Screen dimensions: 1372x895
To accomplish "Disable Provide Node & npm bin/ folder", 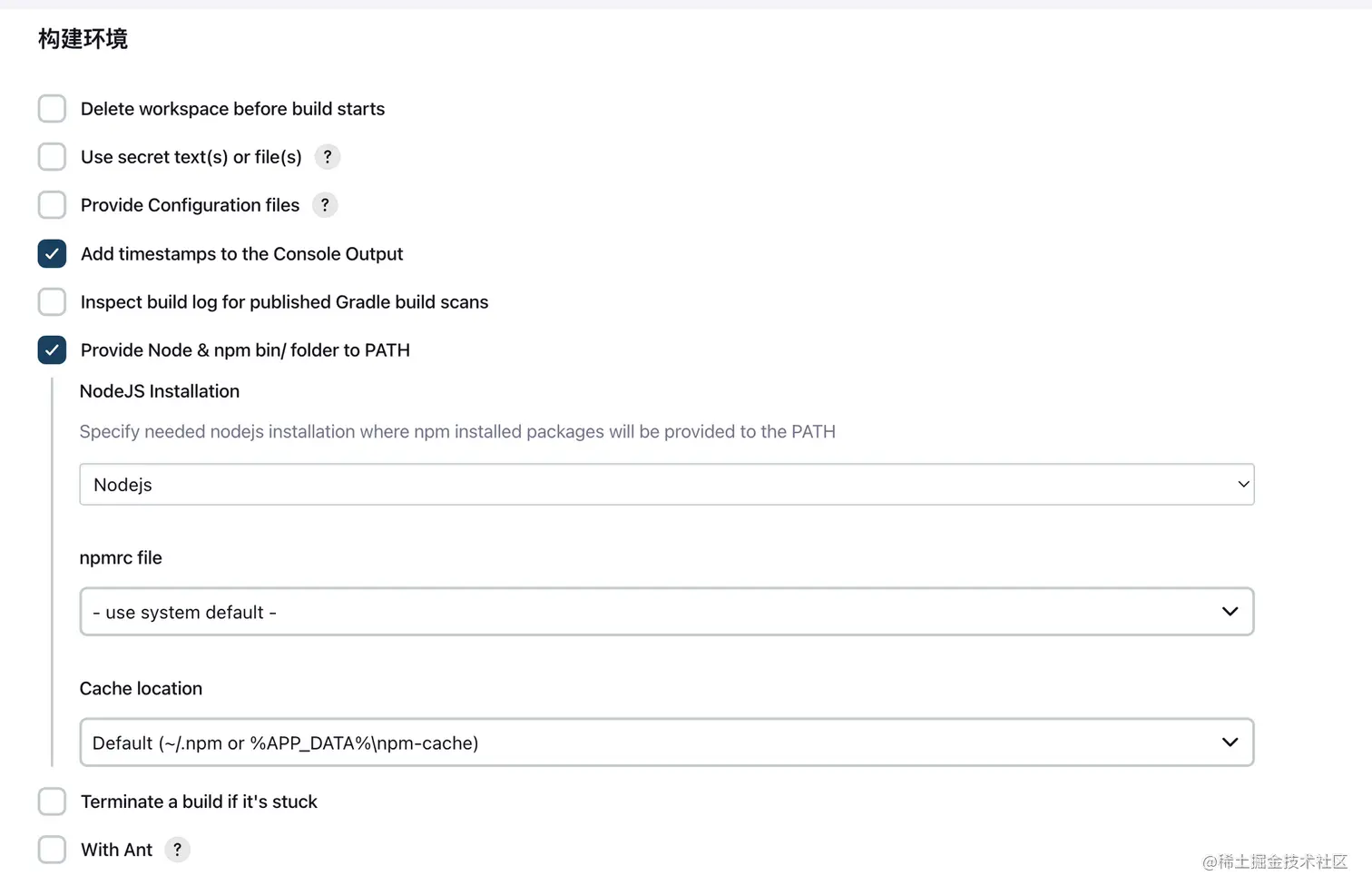I will coord(52,350).
